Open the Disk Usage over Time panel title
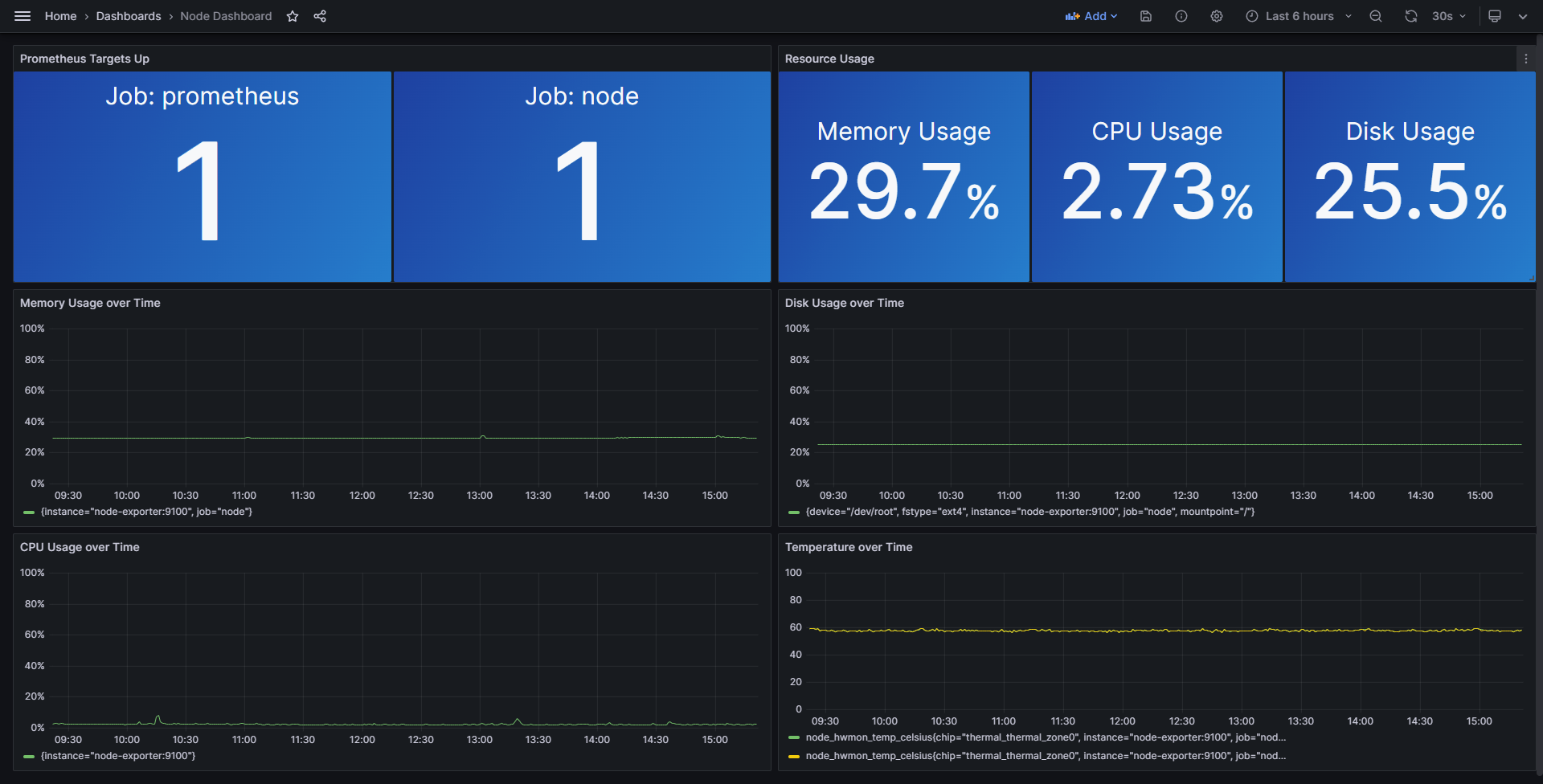This screenshot has width=1543, height=784. [845, 303]
